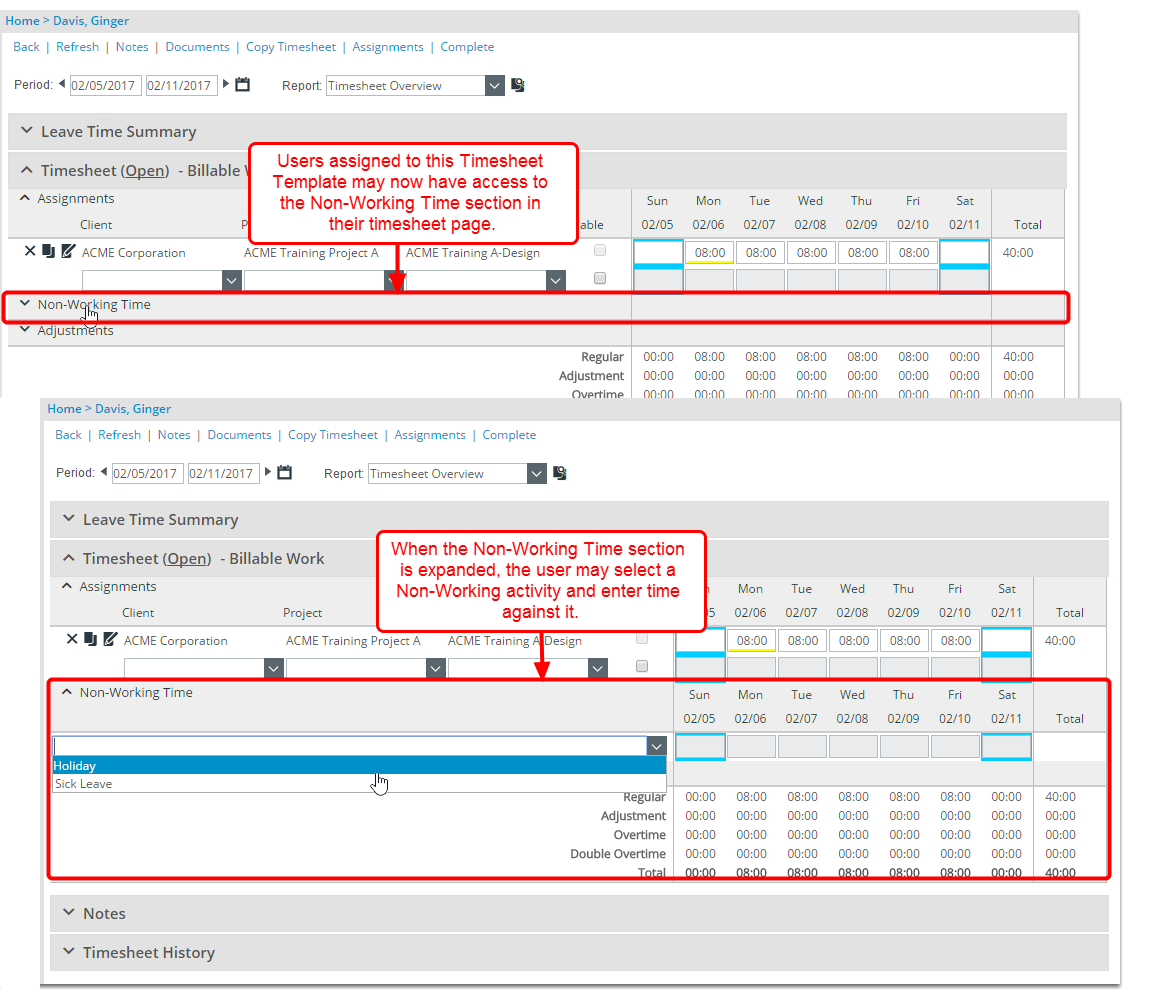This screenshot has width=1159, height=992.
Task: Open Documents link in lower window
Action: (239, 435)
